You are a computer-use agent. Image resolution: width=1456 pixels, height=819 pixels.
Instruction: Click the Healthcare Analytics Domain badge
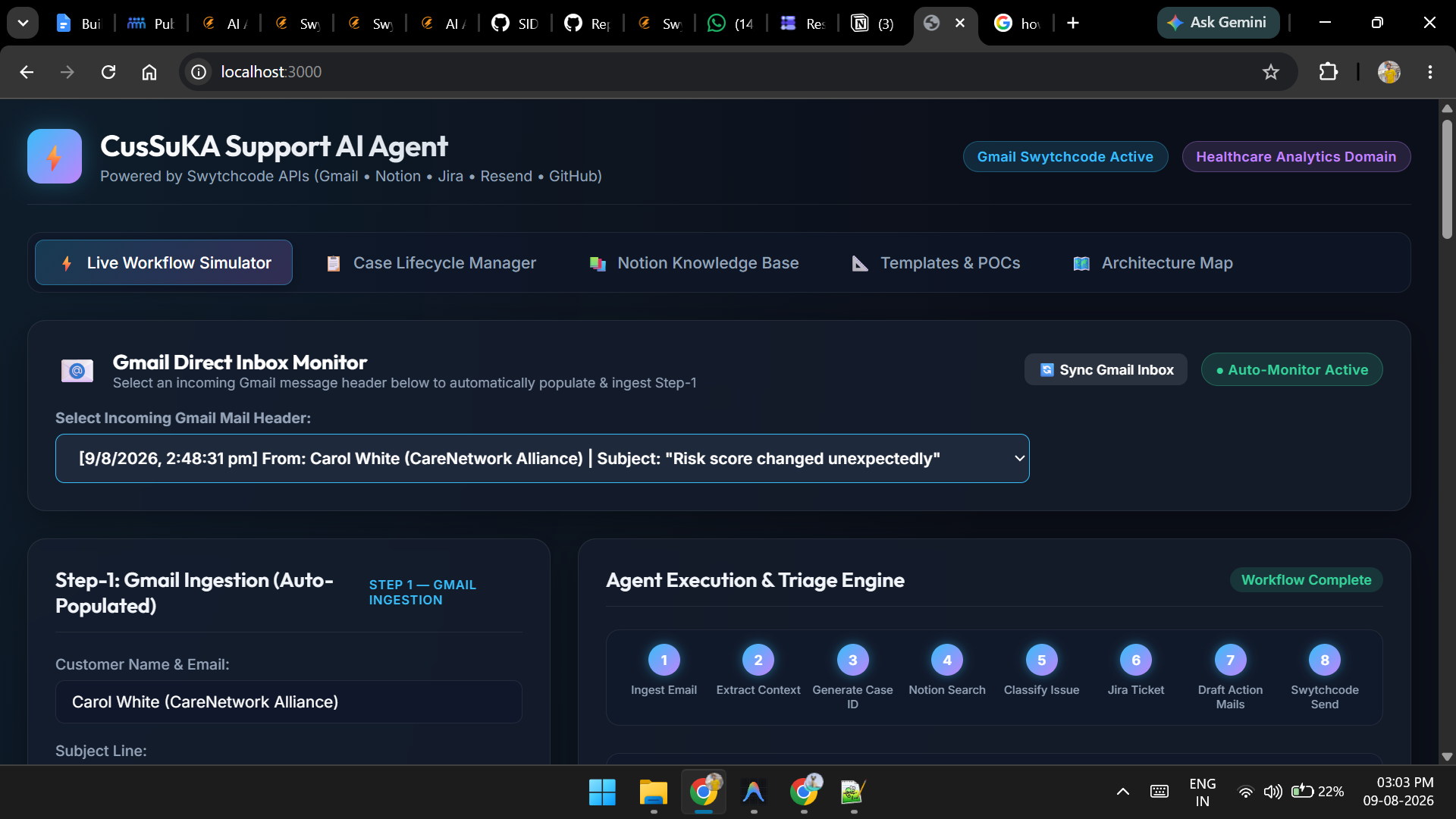click(1296, 157)
